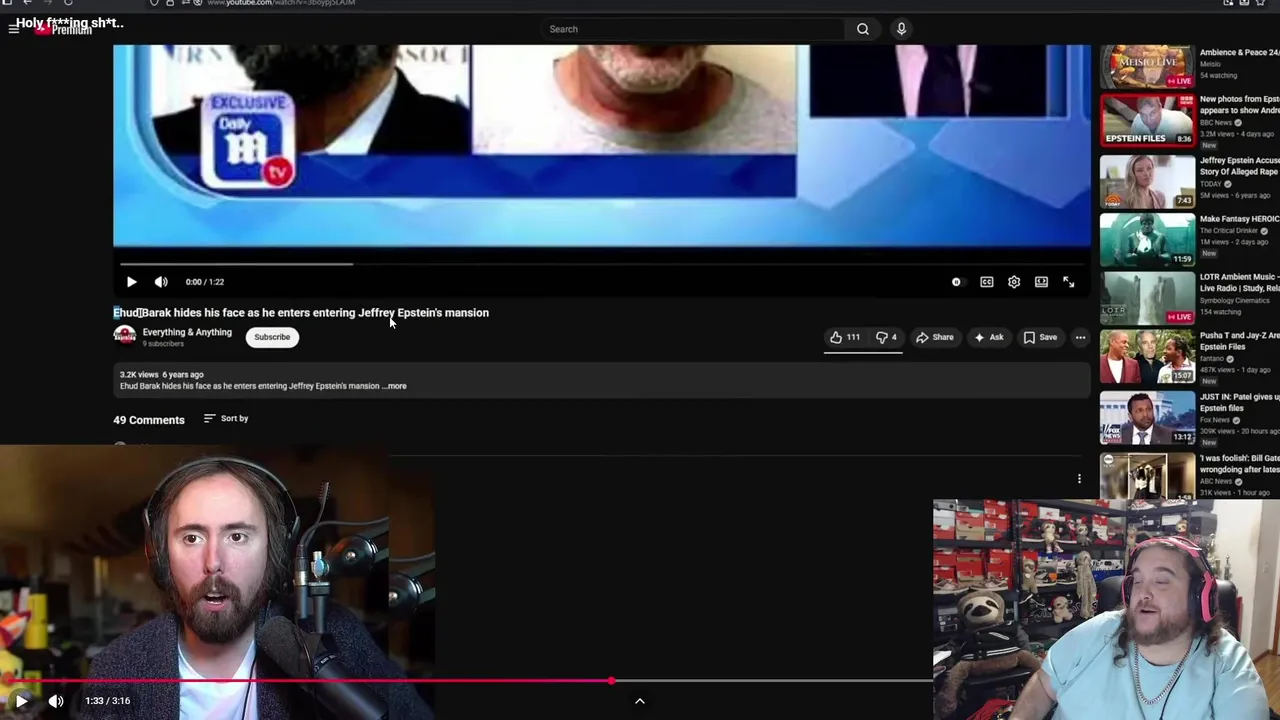Screen dimensions: 1280x720
Task: Dislike the video thumbs-down icon
Action: [886, 337]
